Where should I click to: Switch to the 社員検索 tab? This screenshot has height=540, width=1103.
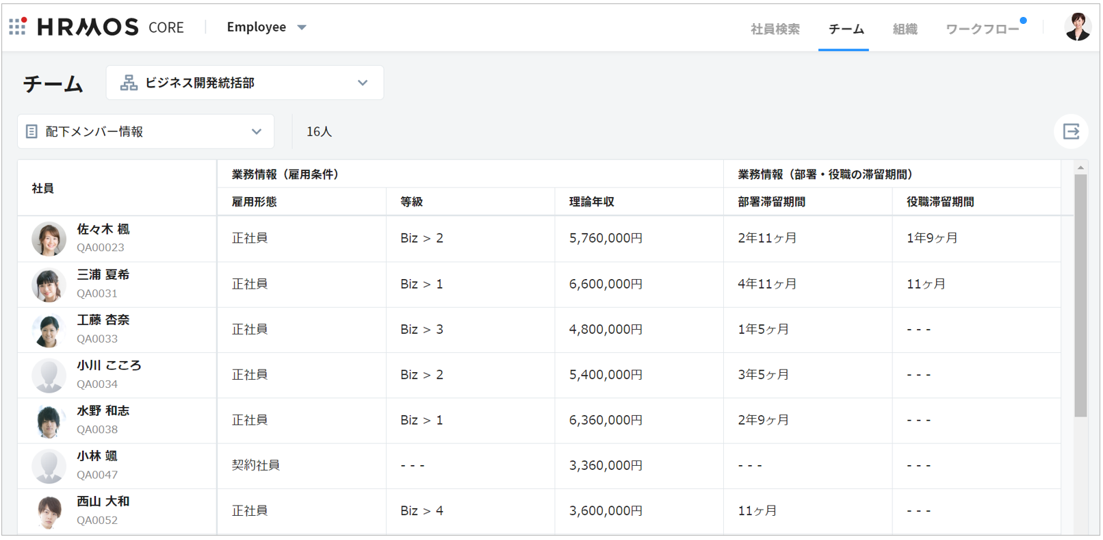(x=775, y=29)
